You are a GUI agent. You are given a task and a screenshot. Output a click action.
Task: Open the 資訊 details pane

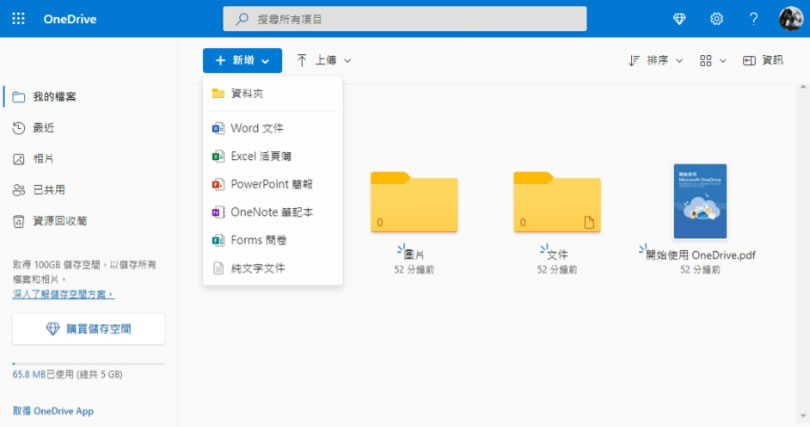coord(762,60)
